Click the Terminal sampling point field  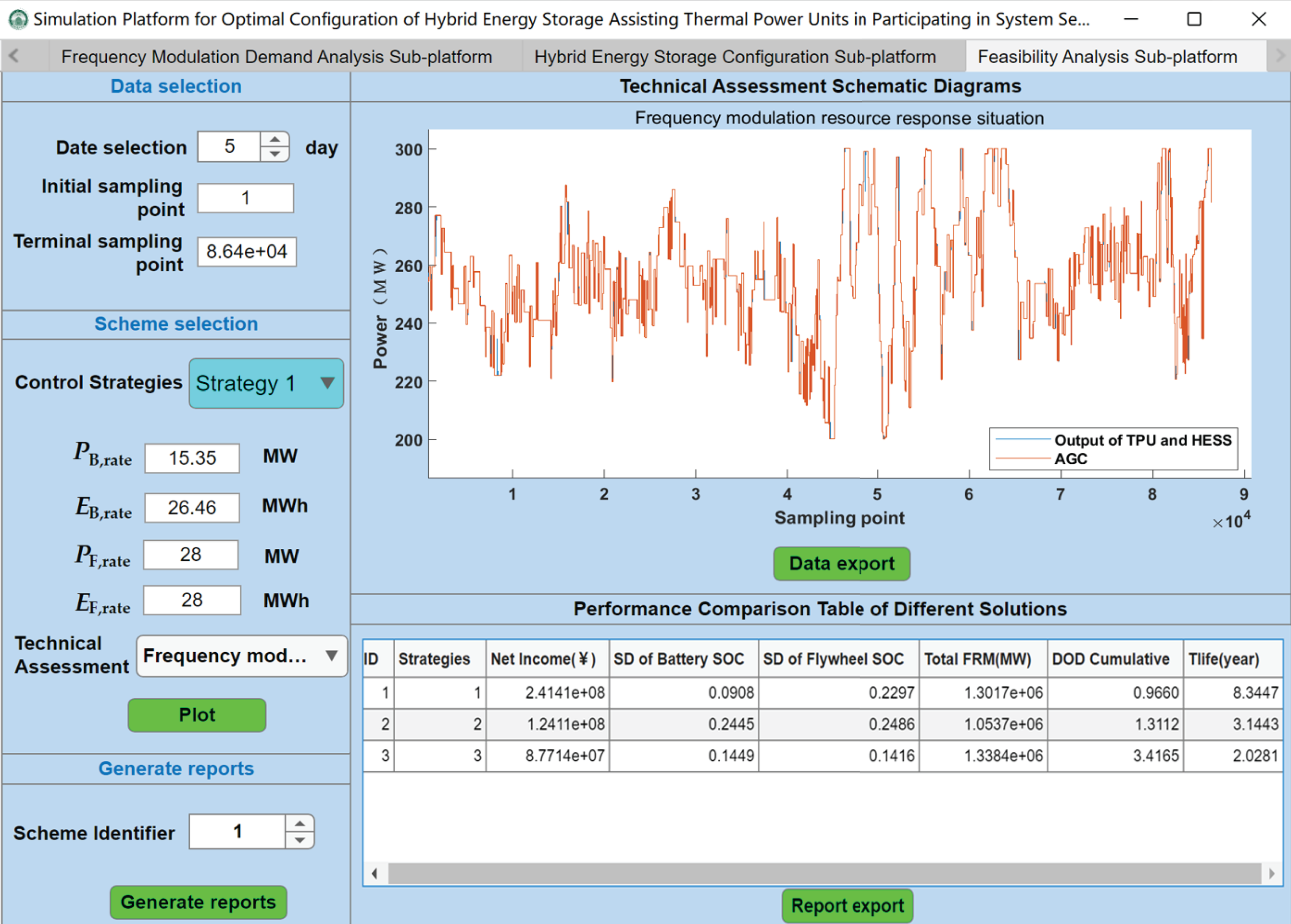click(x=247, y=251)
